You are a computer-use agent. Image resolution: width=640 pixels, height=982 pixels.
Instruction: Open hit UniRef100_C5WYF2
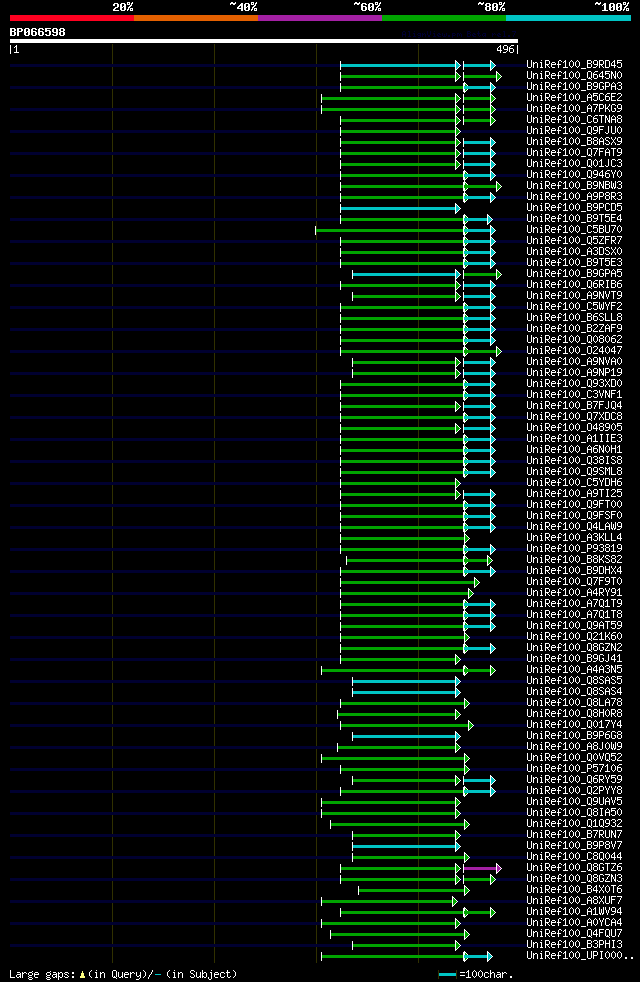tap(574, 307)
